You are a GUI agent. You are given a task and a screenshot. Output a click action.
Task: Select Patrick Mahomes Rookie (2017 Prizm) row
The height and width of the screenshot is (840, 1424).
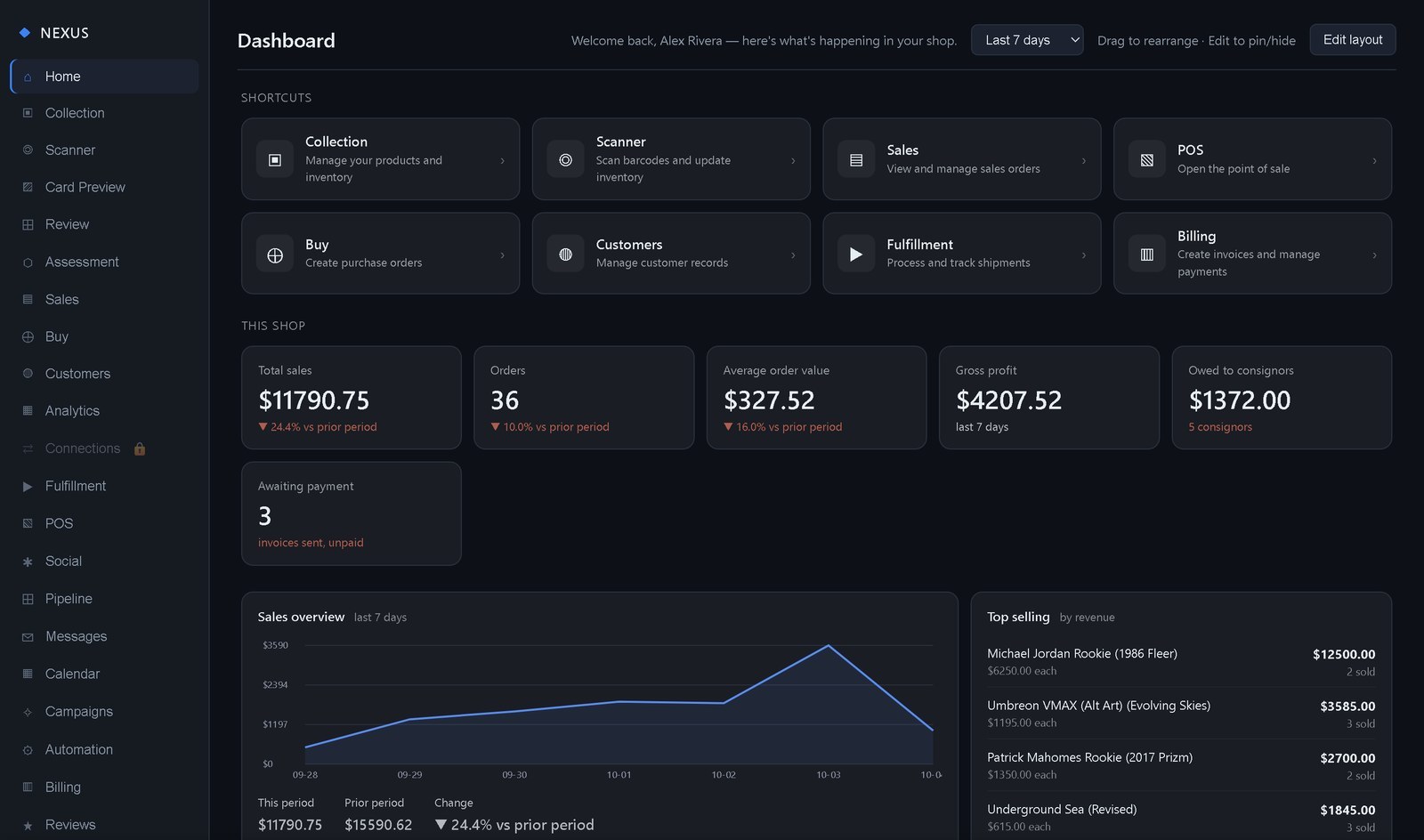1181,766
